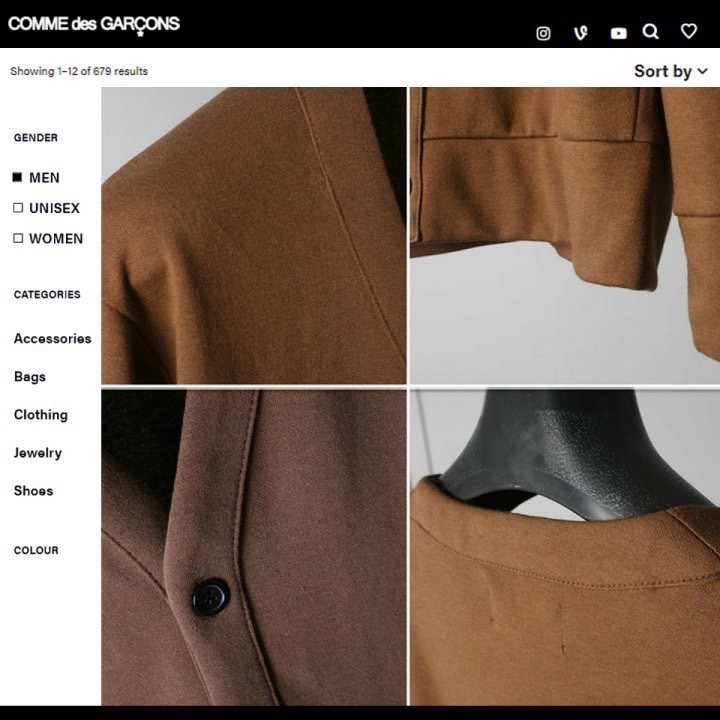720x720 pixels.
Task: Open site search magnifier
Action: 651,32
